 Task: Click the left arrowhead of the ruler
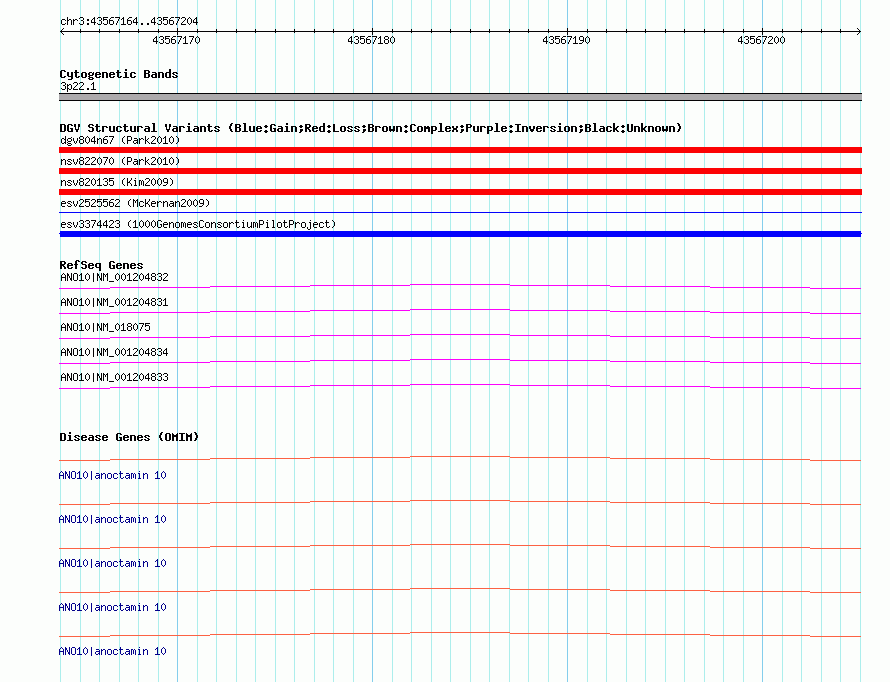point(62,32)
